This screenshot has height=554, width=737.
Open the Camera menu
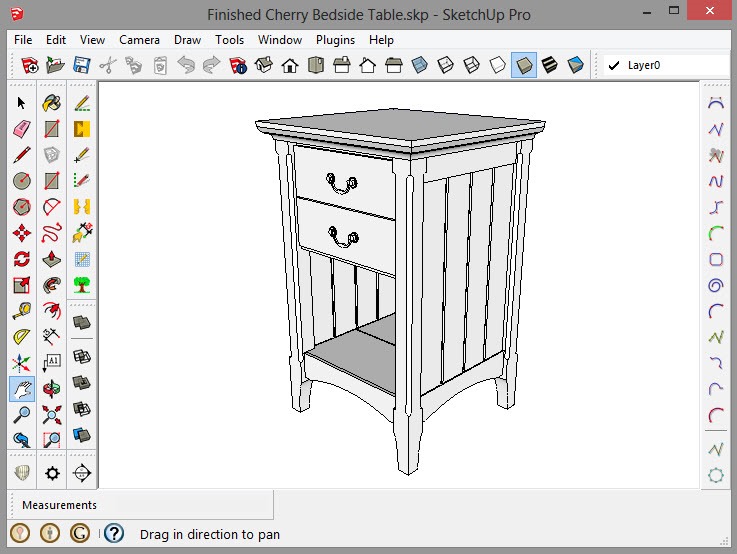tap(139, 40)
